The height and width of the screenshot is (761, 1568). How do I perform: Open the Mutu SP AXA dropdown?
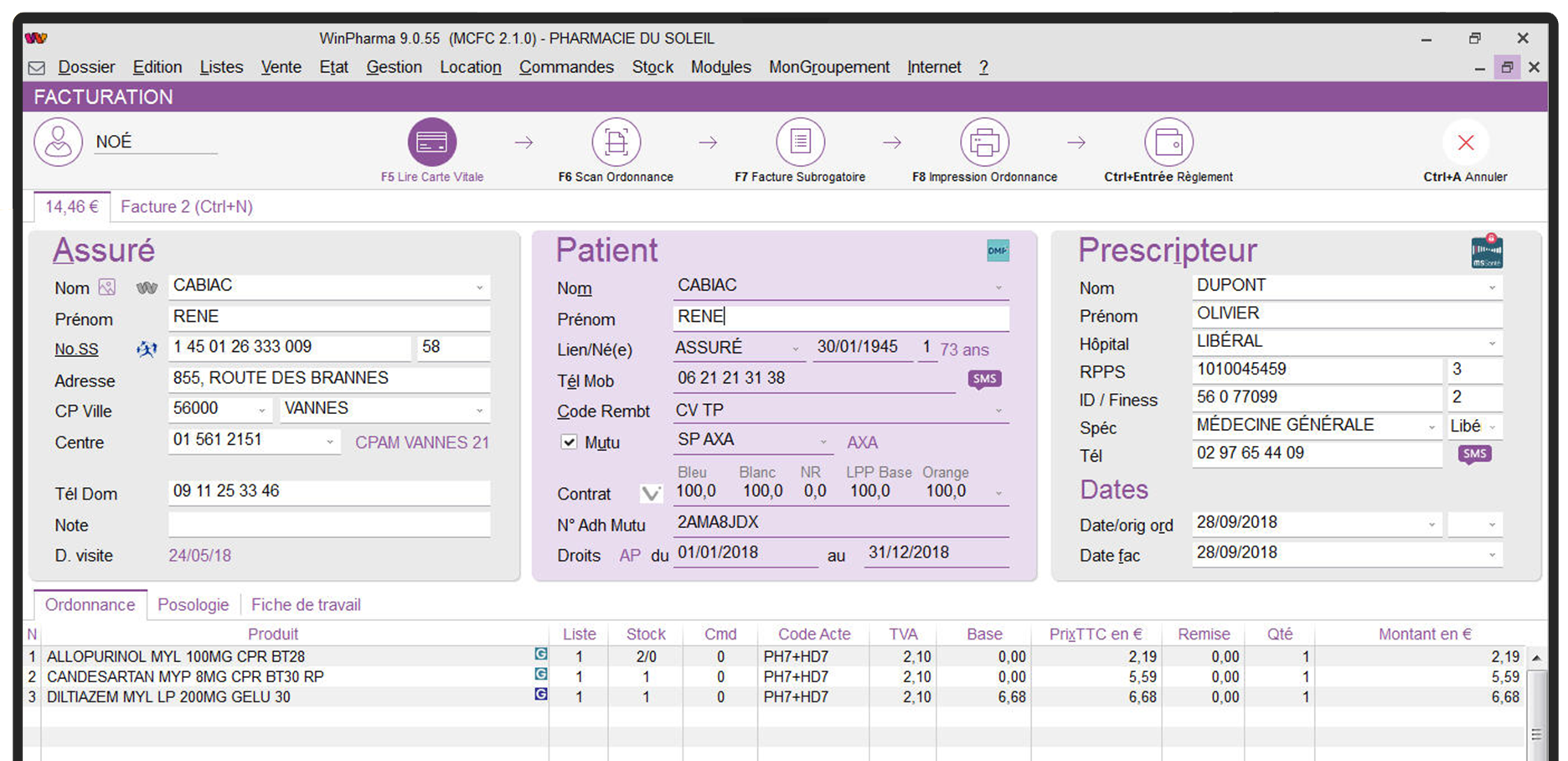coord(823,441)
